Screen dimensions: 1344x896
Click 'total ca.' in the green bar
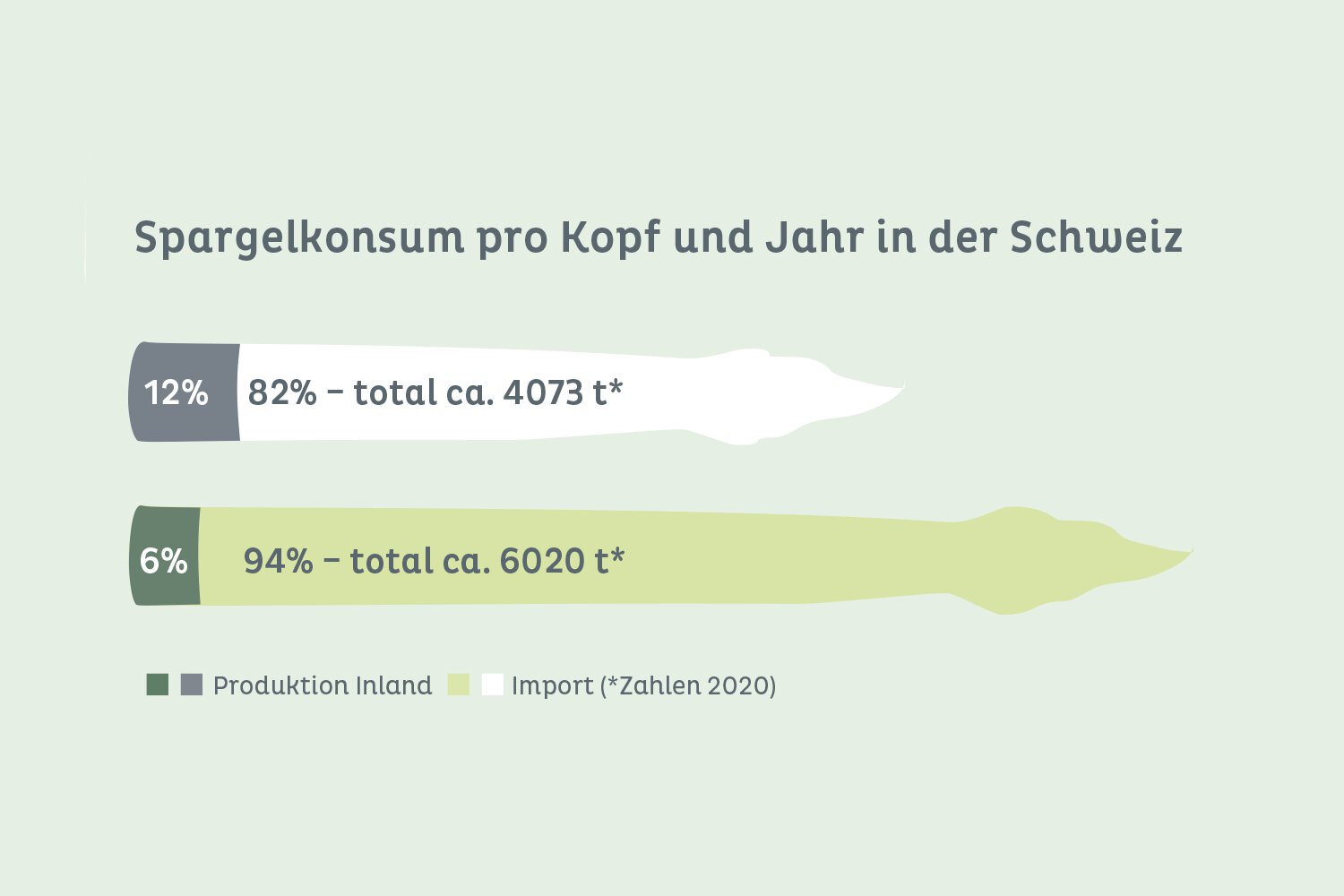click(419, 561)
